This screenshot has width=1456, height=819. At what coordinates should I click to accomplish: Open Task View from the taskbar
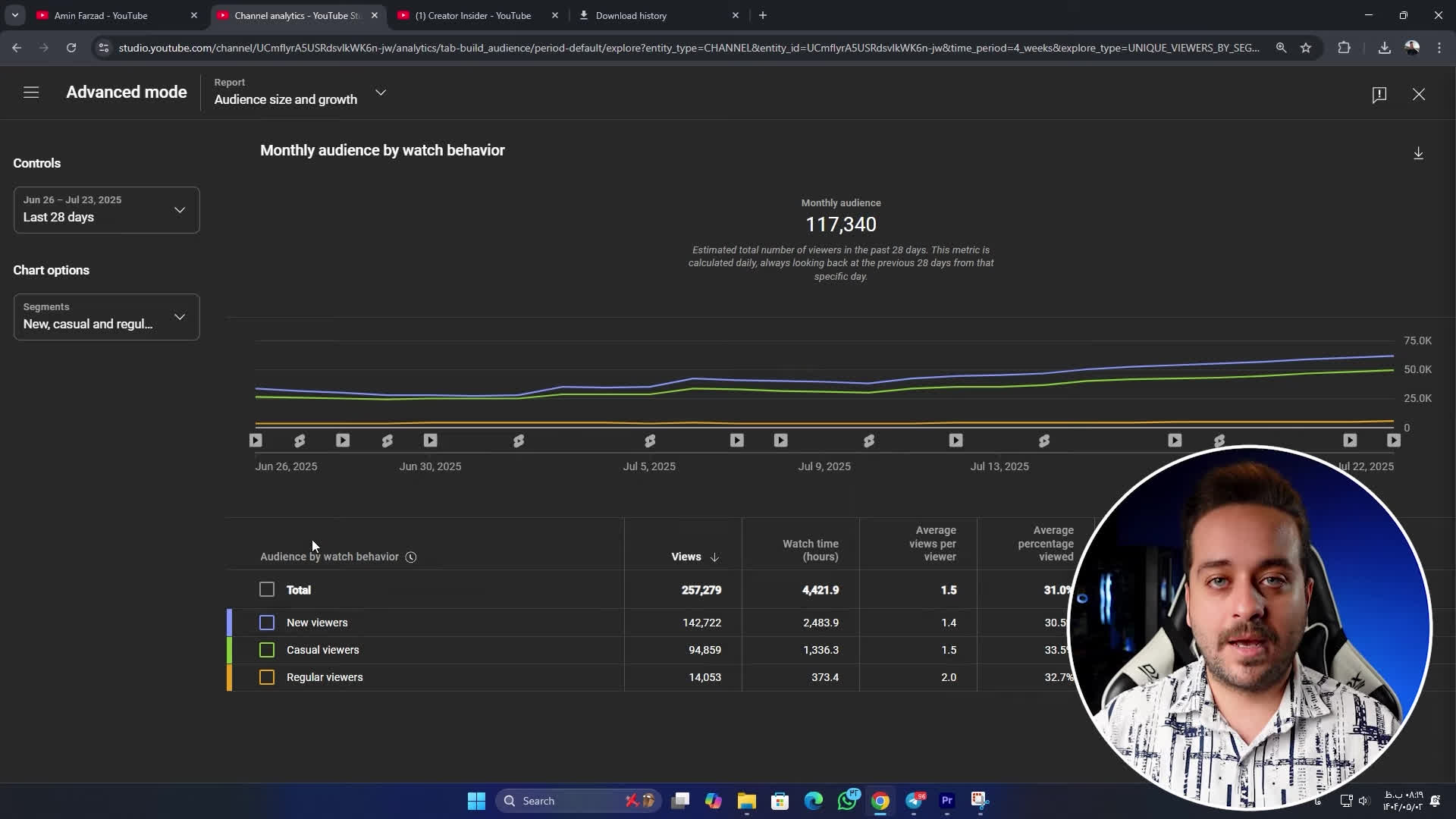[680, 801]
